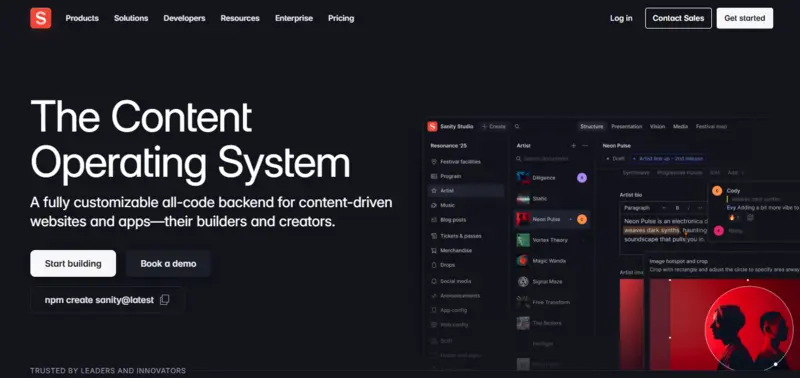Image resolution: width=800 pixels, height=378 pixels.
Task: Click the Start building button
Action: pyautogui.click(x=73, y=263)
